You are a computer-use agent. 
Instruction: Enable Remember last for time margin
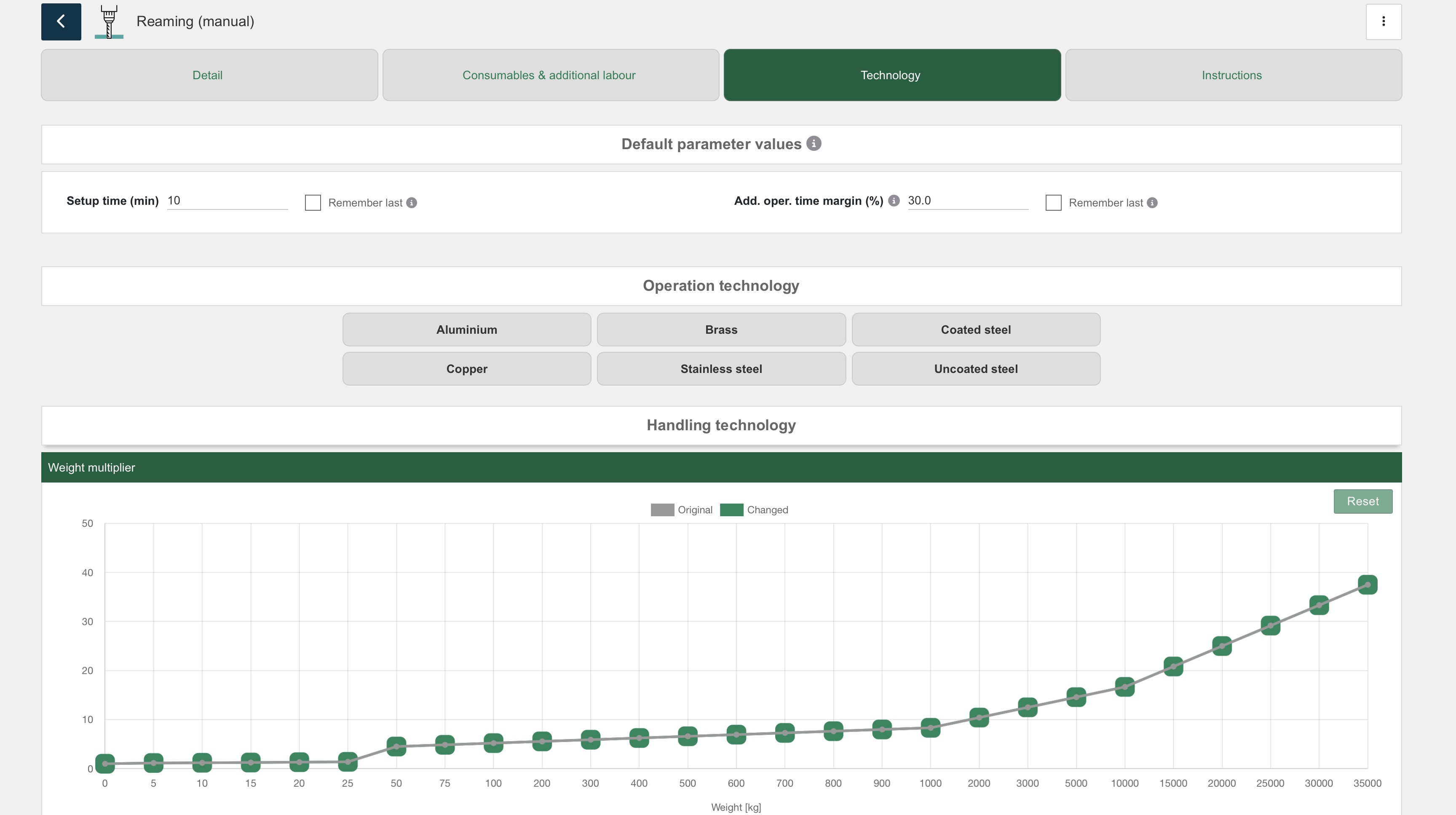(x=1053, y=203)
